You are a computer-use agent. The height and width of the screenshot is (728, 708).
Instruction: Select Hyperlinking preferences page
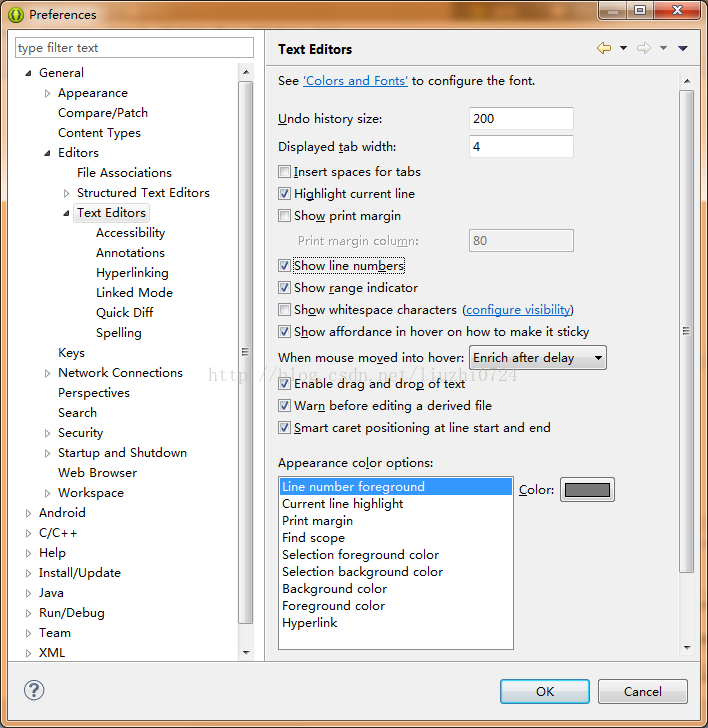click(132, 273)
